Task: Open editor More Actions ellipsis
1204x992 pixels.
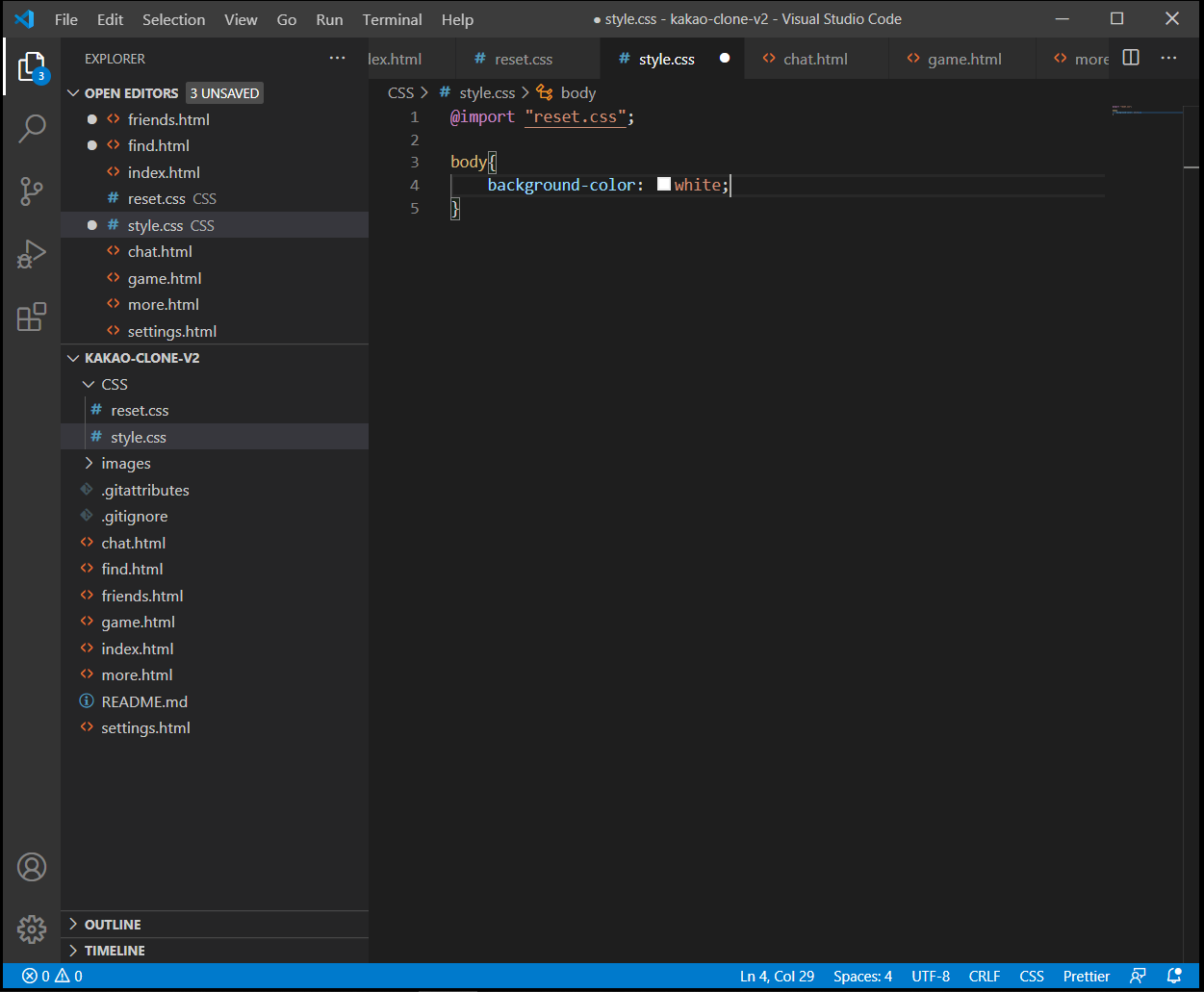Action: tap(1168, 58)
